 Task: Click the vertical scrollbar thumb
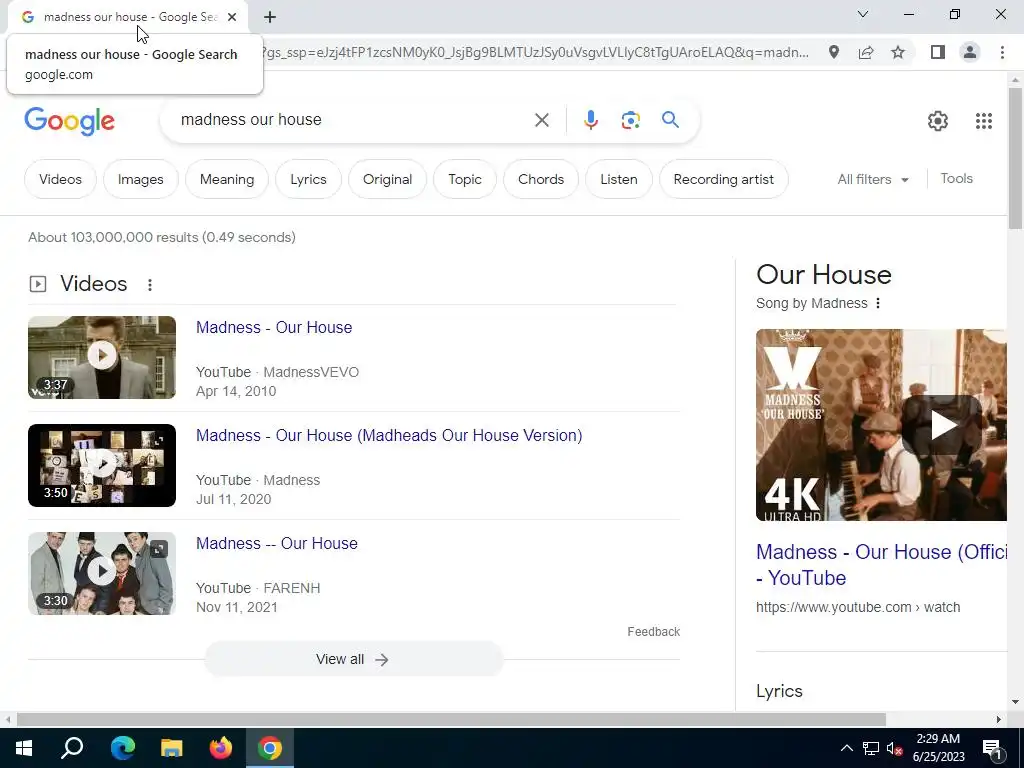pyautogui.click(x=1015, y=158)
